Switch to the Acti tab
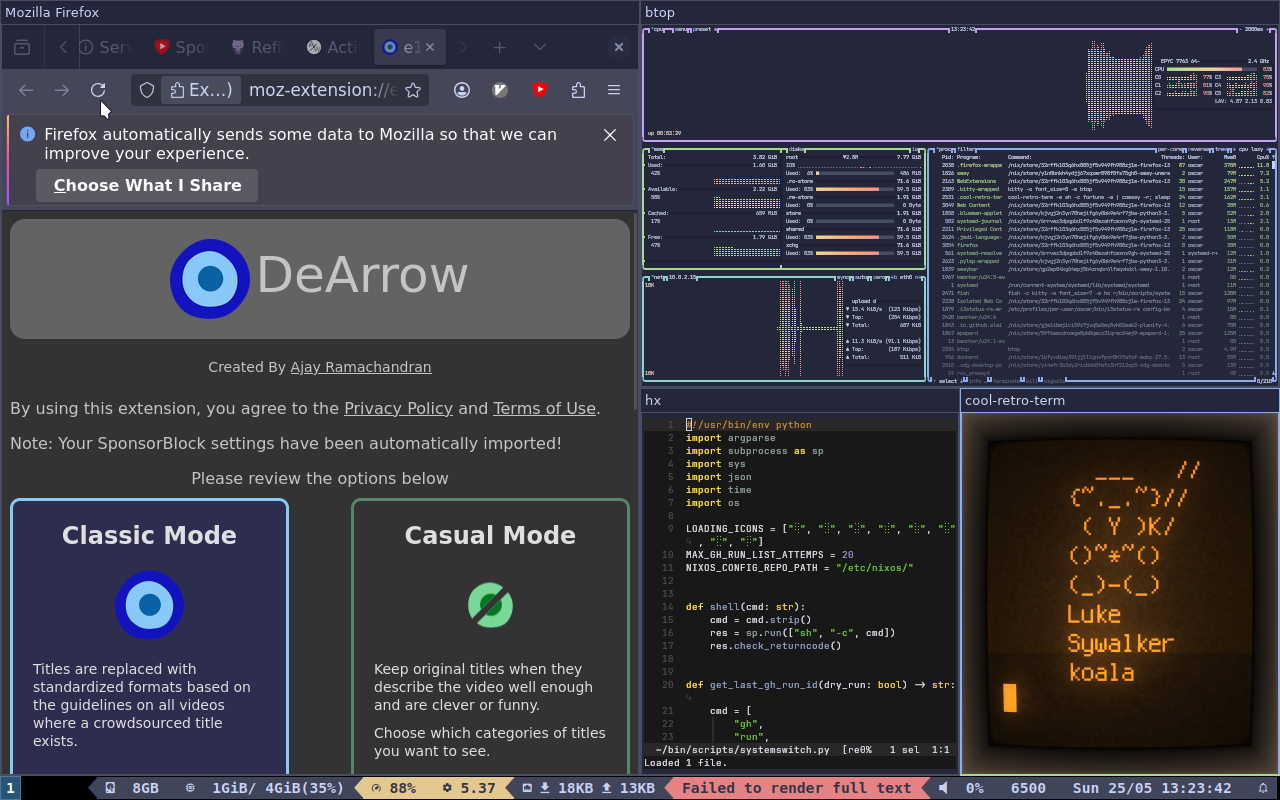The width and height of the screenshot is (1280, 800). 333,47
